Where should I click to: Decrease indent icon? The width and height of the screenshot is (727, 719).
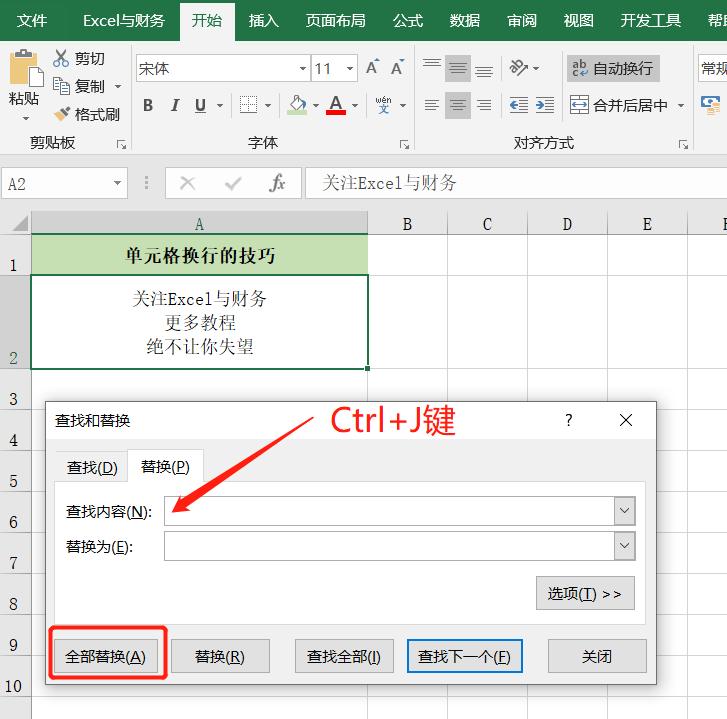coord(519,105)
